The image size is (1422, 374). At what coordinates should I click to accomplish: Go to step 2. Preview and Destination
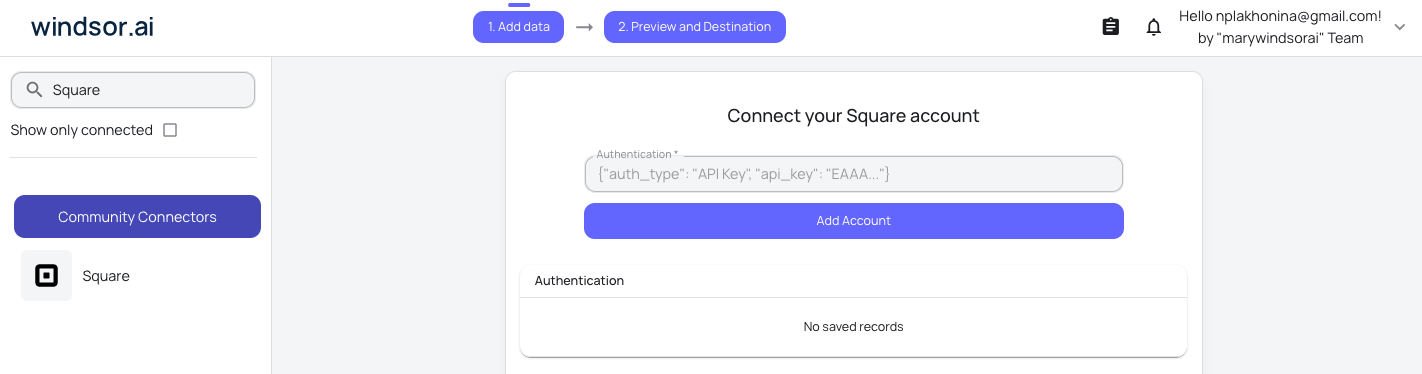(x=695, y=27)
